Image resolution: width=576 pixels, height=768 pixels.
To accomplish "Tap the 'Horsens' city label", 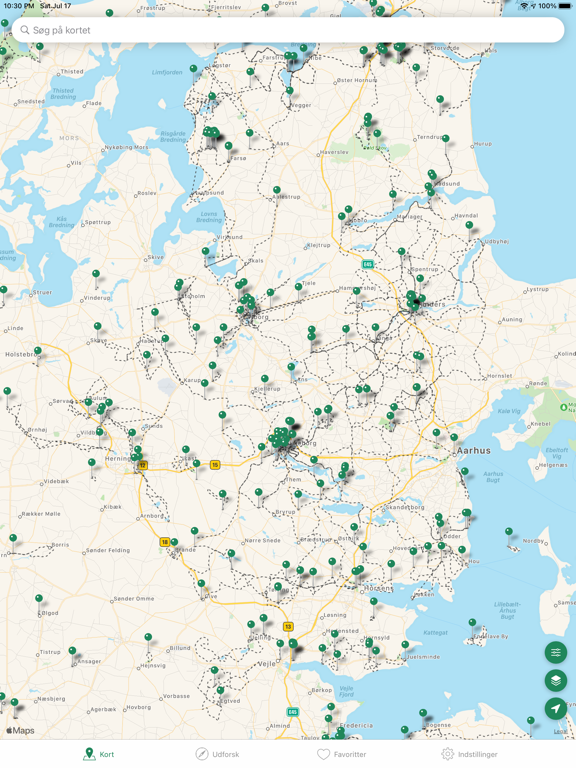I will pos(379,588).
